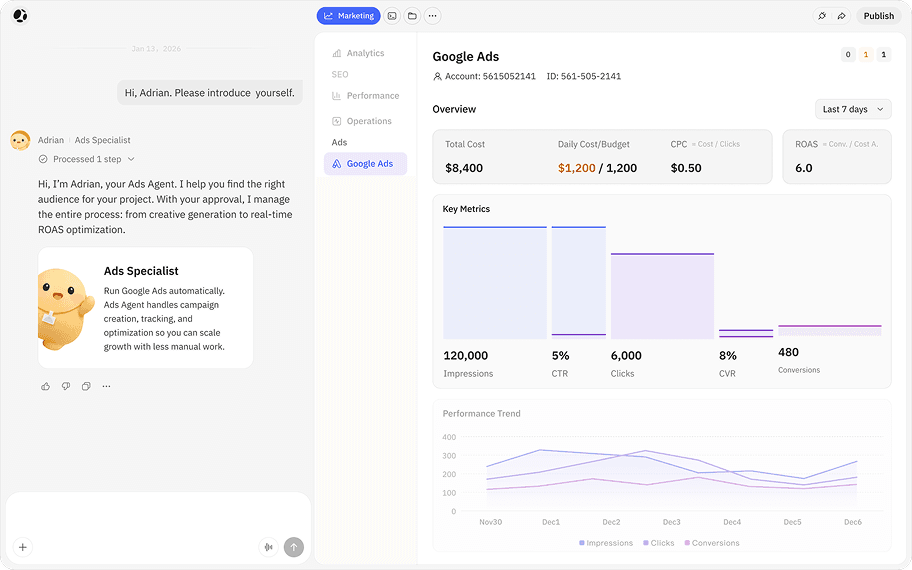The image size is (912, 570).
Task: Click the share arrow icon near Publish
Action: (842, 16)
